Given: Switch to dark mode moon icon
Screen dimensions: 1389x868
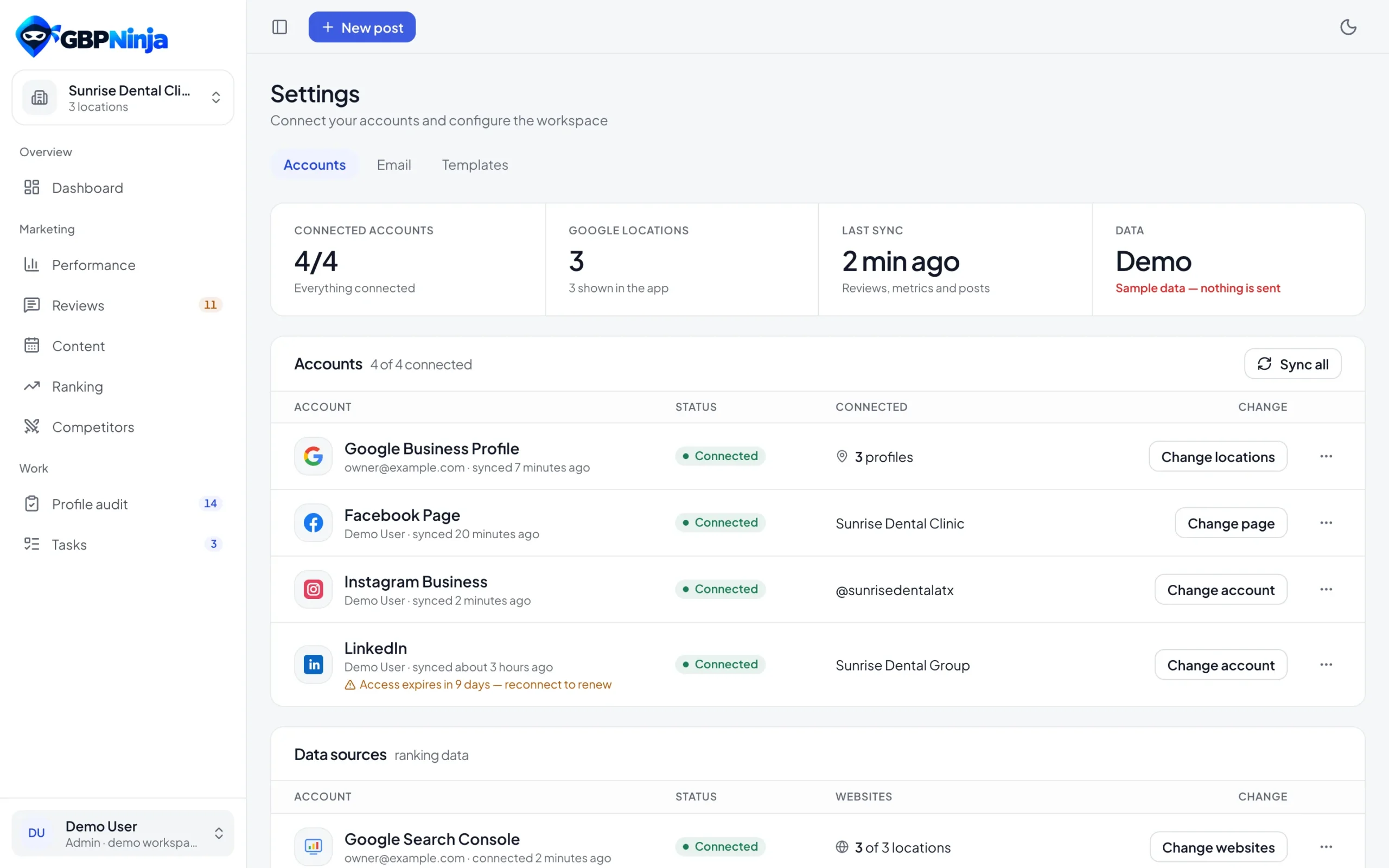Looking at the screenshot, I should pos(1348,27).
